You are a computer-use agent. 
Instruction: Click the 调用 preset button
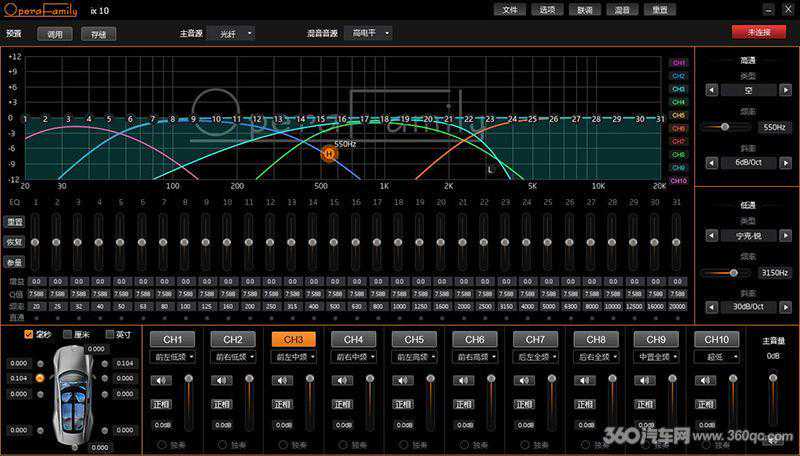[55, 33]
